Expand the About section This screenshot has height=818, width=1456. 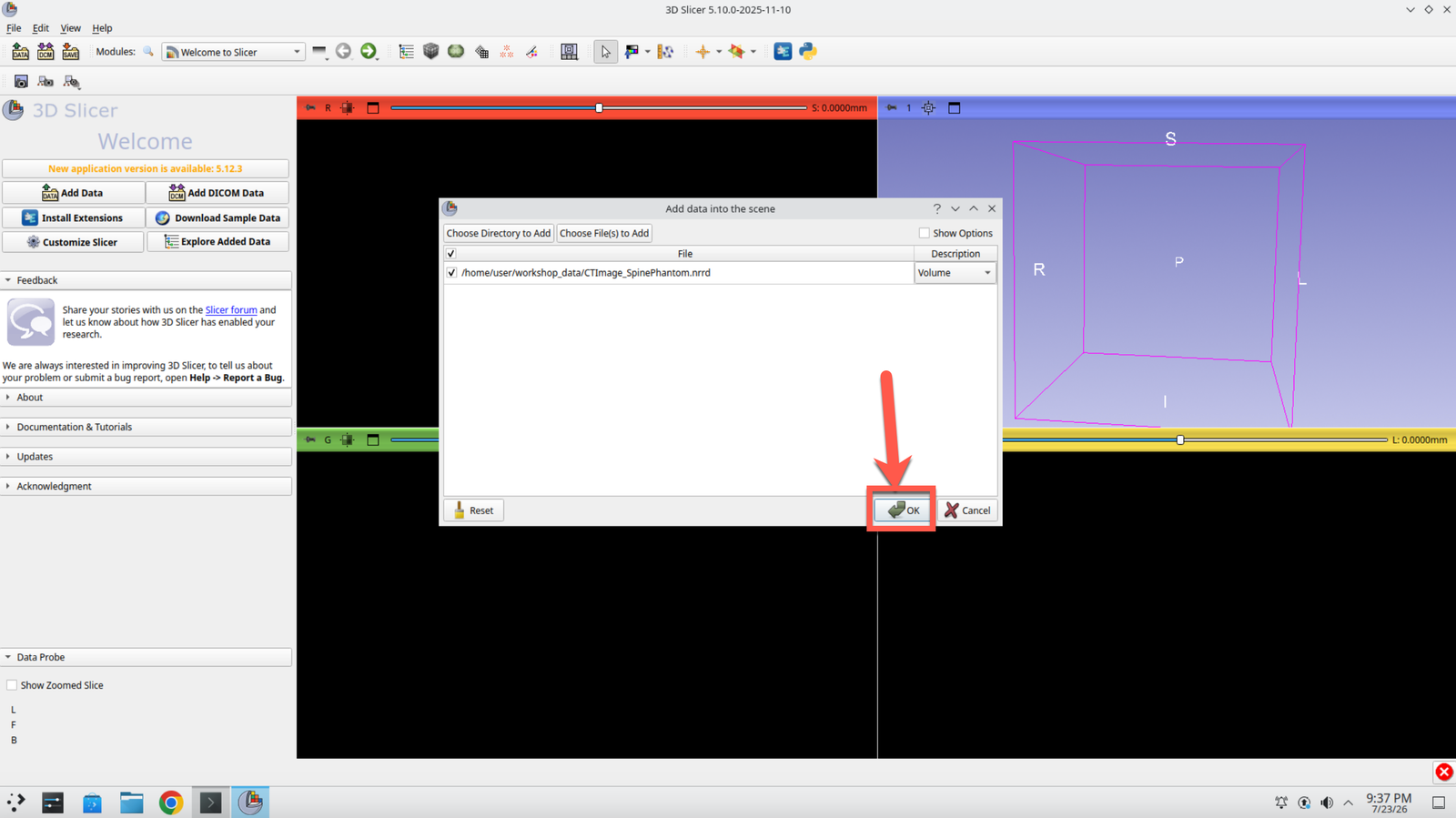coord(146,398)
